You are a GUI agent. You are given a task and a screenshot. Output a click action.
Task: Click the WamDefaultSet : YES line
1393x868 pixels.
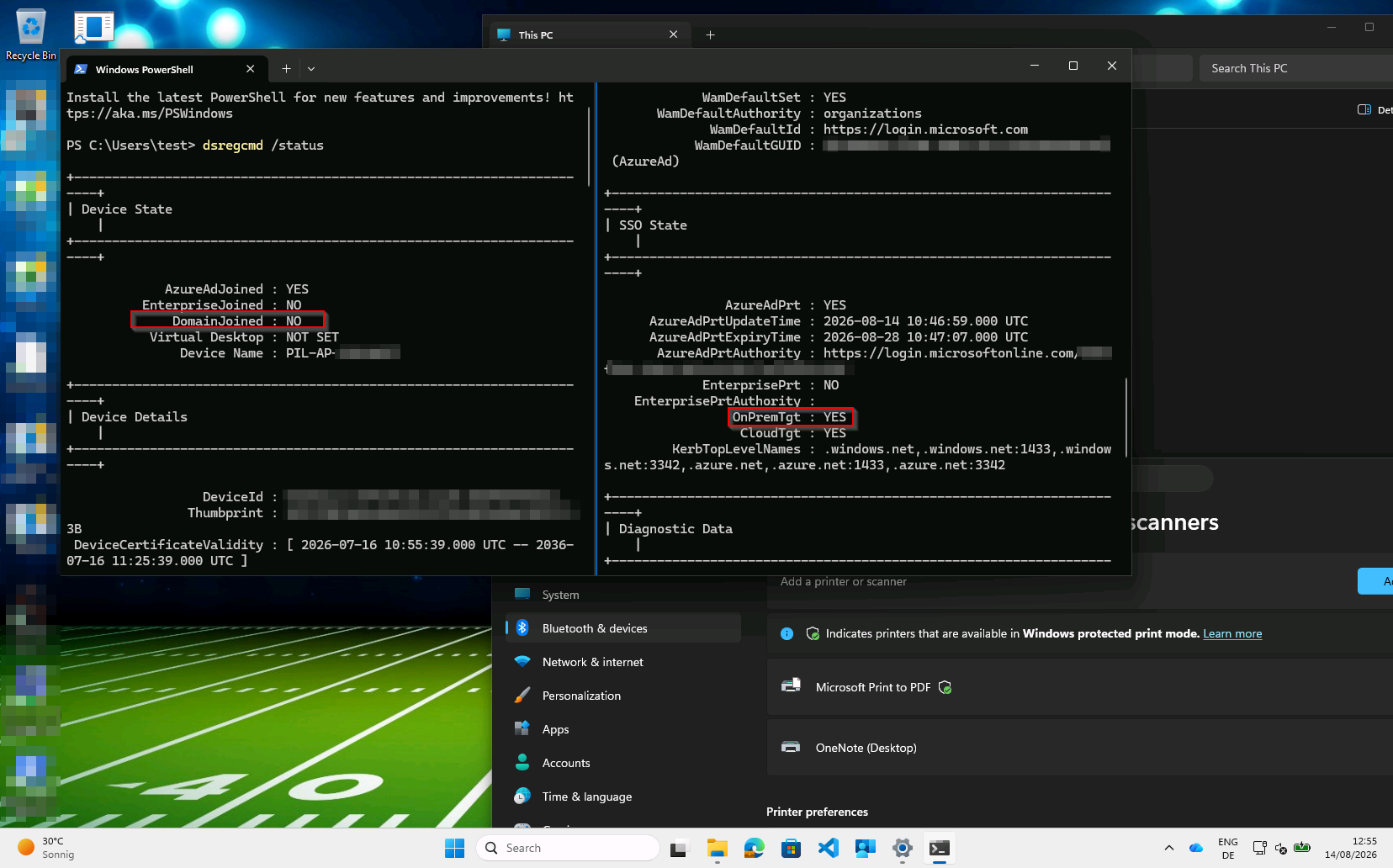pos(774,97)
